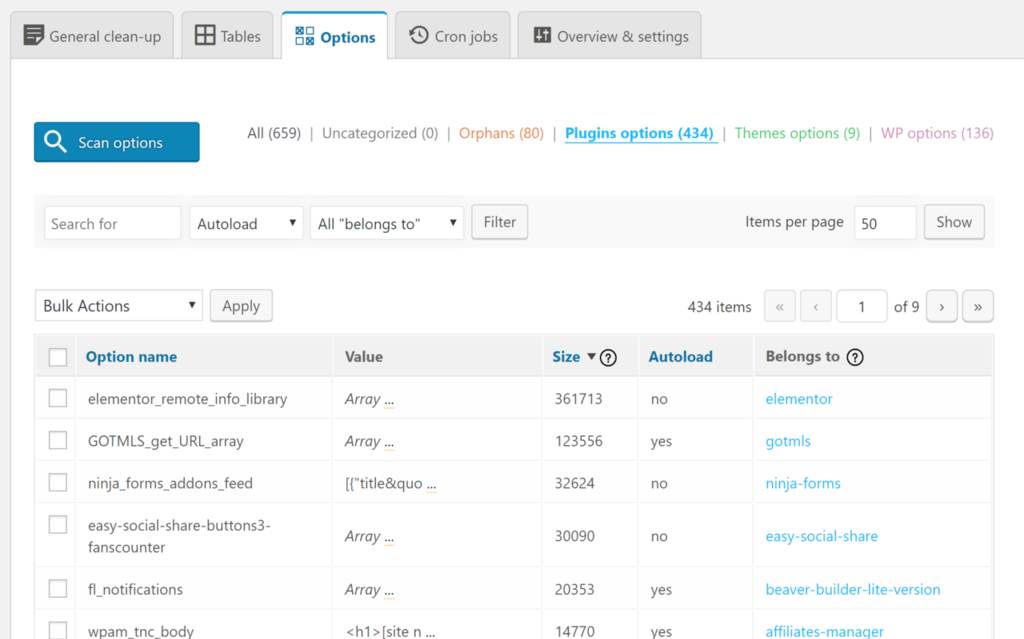Show the Orphans (80) options category
The width and height of the screenshot is (1024, 639).
[x=501, y=133]
